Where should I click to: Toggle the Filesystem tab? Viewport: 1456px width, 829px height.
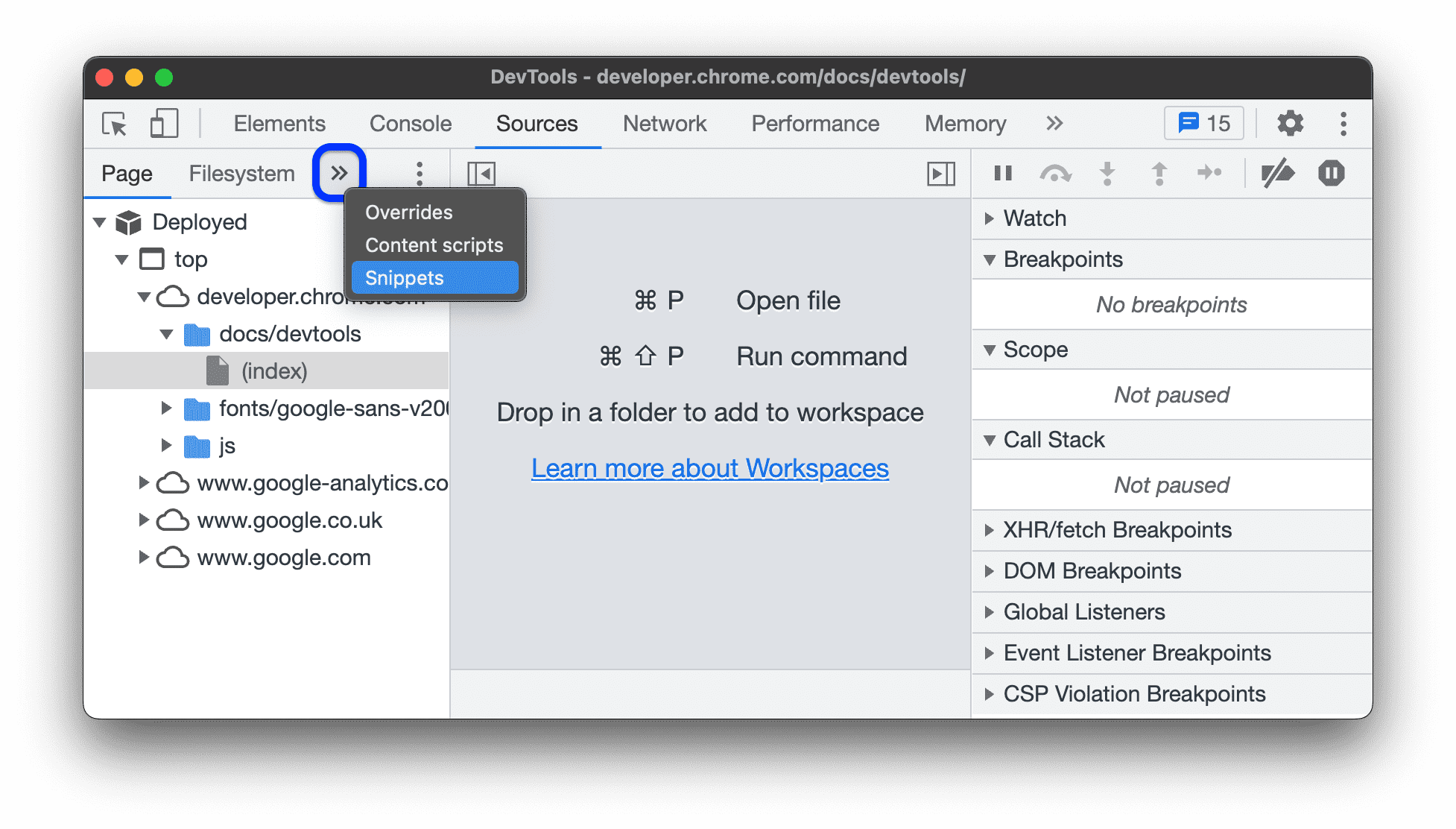pyautogui.click(x=241, y=171)
